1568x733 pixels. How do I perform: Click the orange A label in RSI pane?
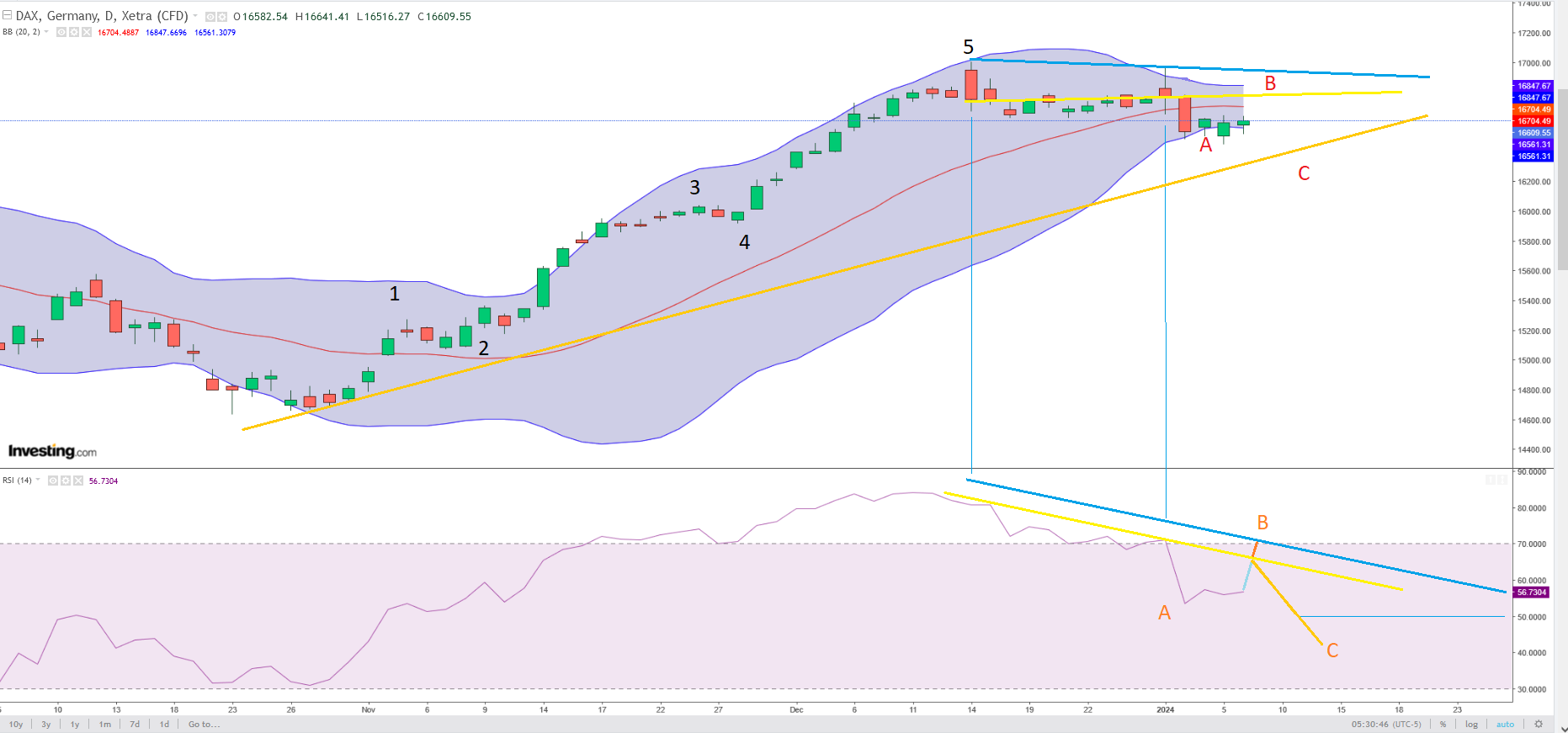(x=1164, y=613)
